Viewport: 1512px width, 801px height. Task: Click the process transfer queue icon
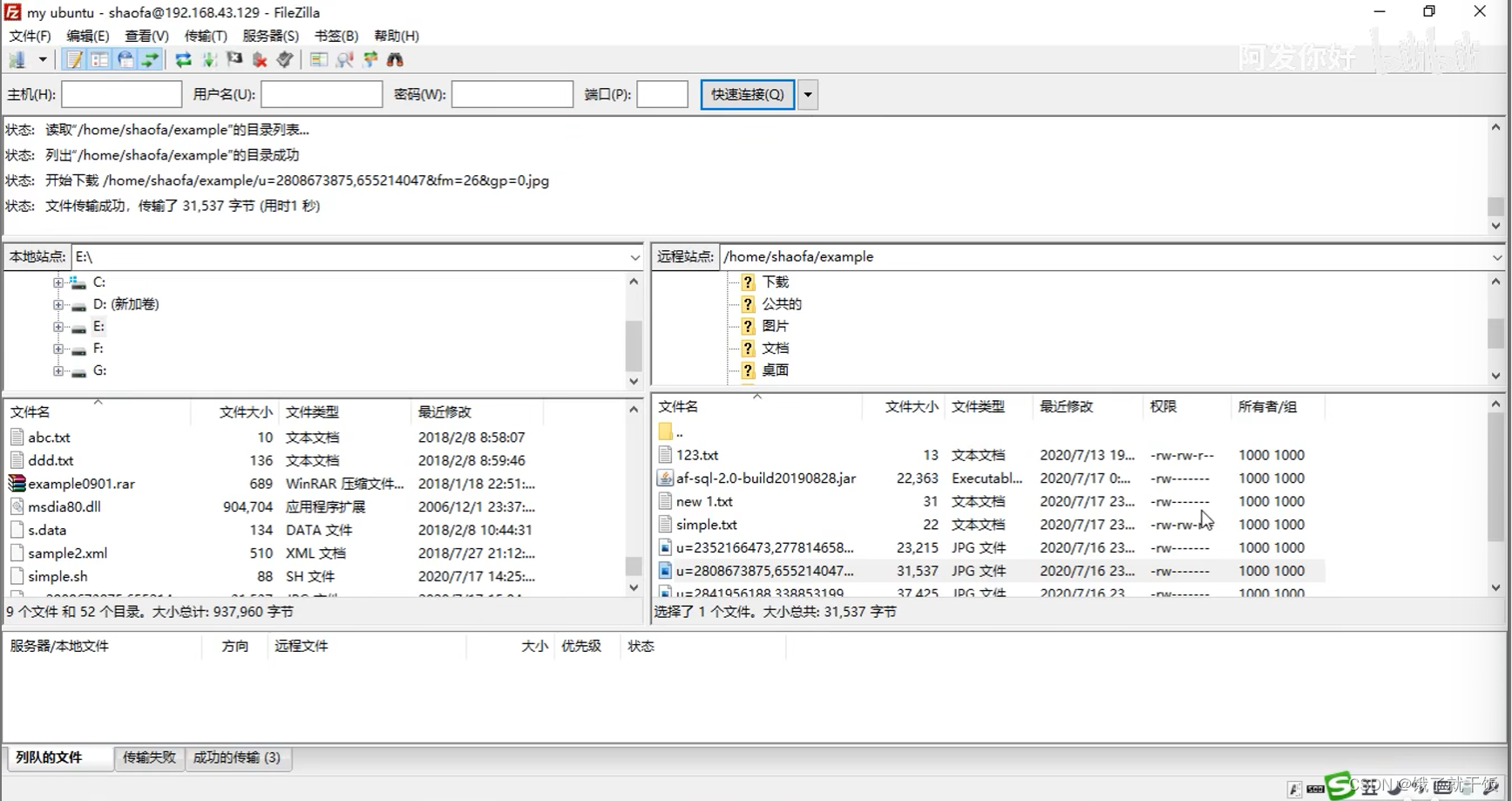[x=209, y=59]
